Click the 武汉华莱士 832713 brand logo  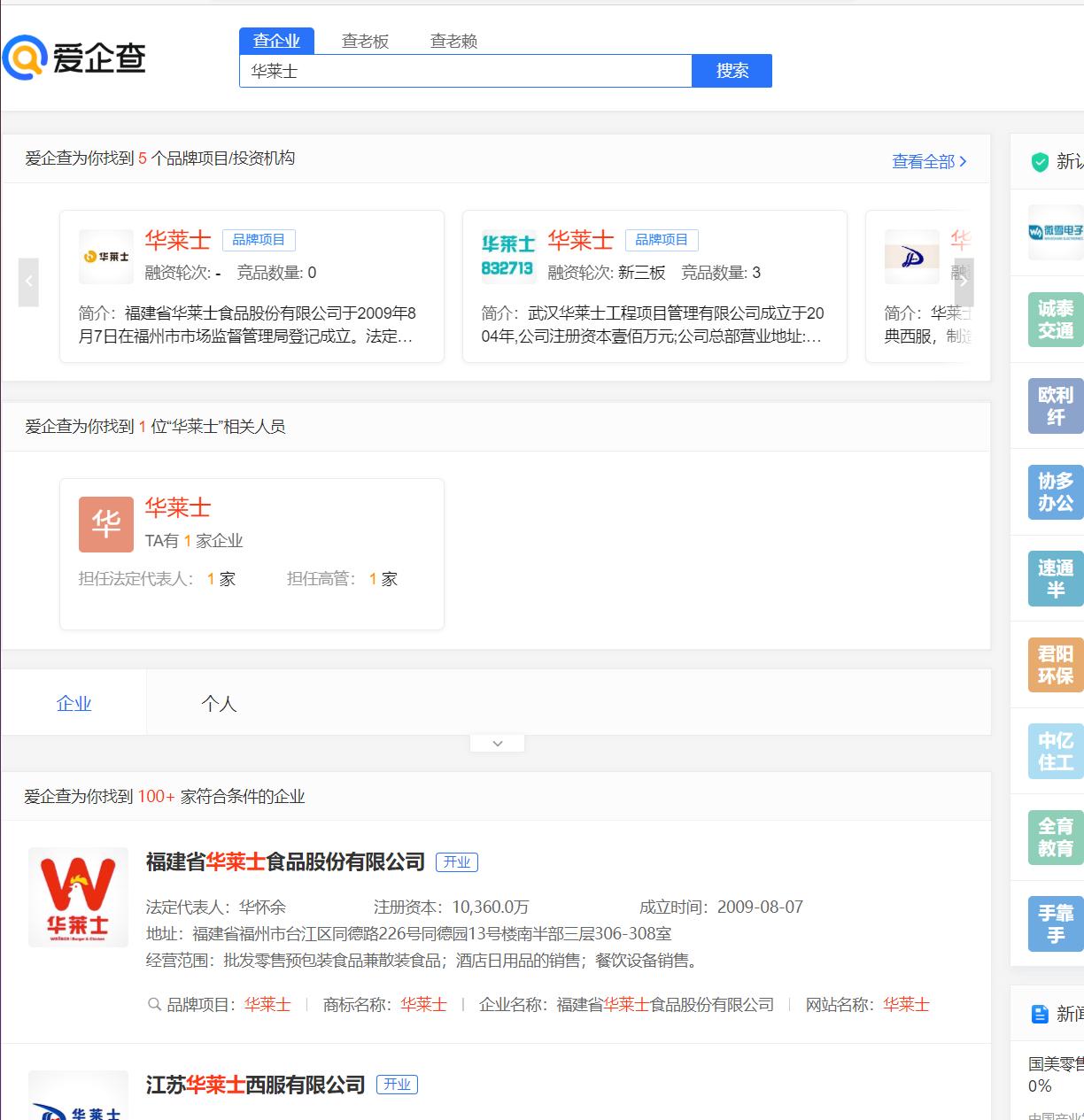508,255
